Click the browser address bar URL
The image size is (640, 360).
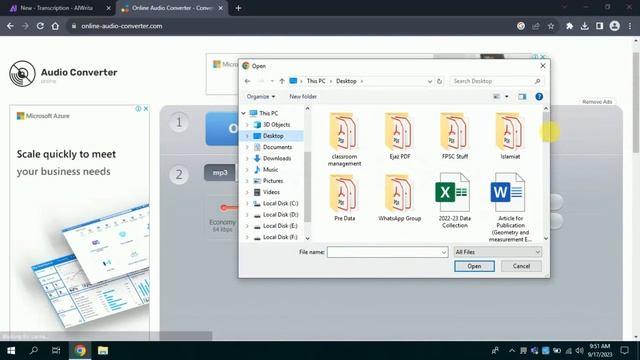[x=122, y=26]
